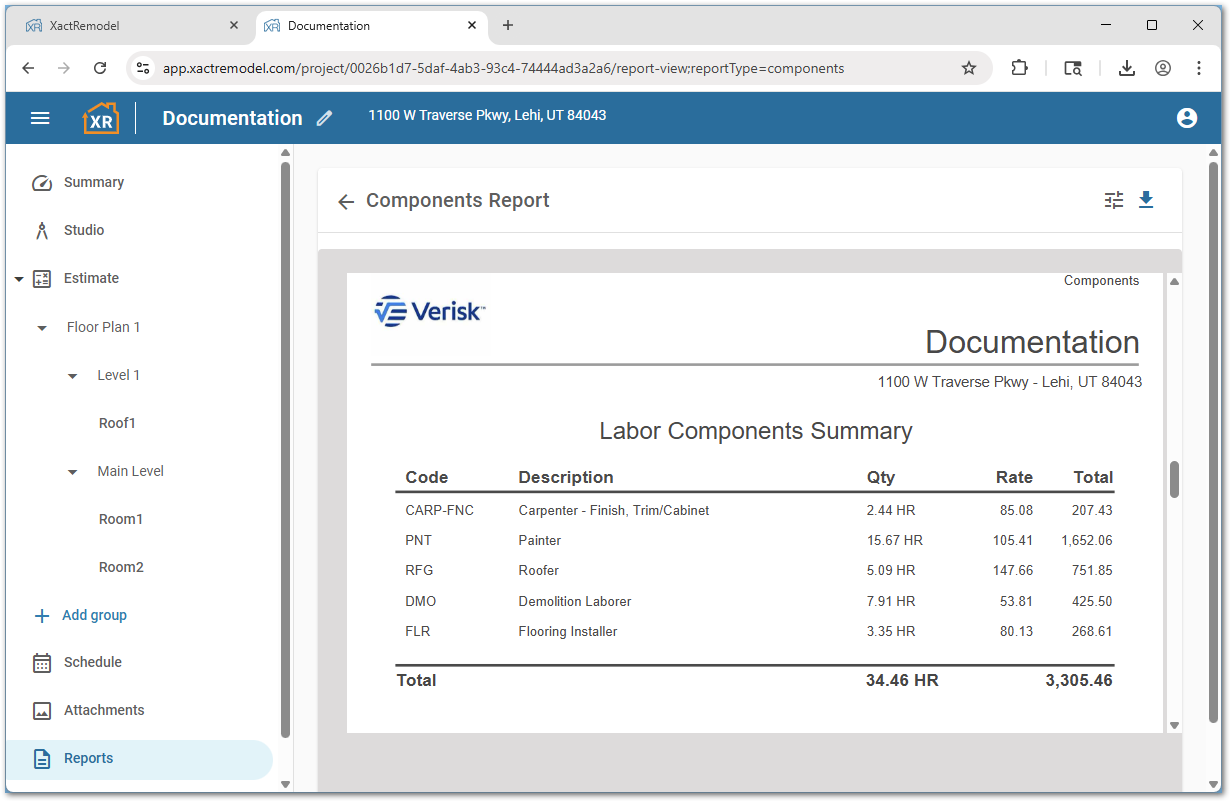Rename the project using the pencil icon

point(323,118)
